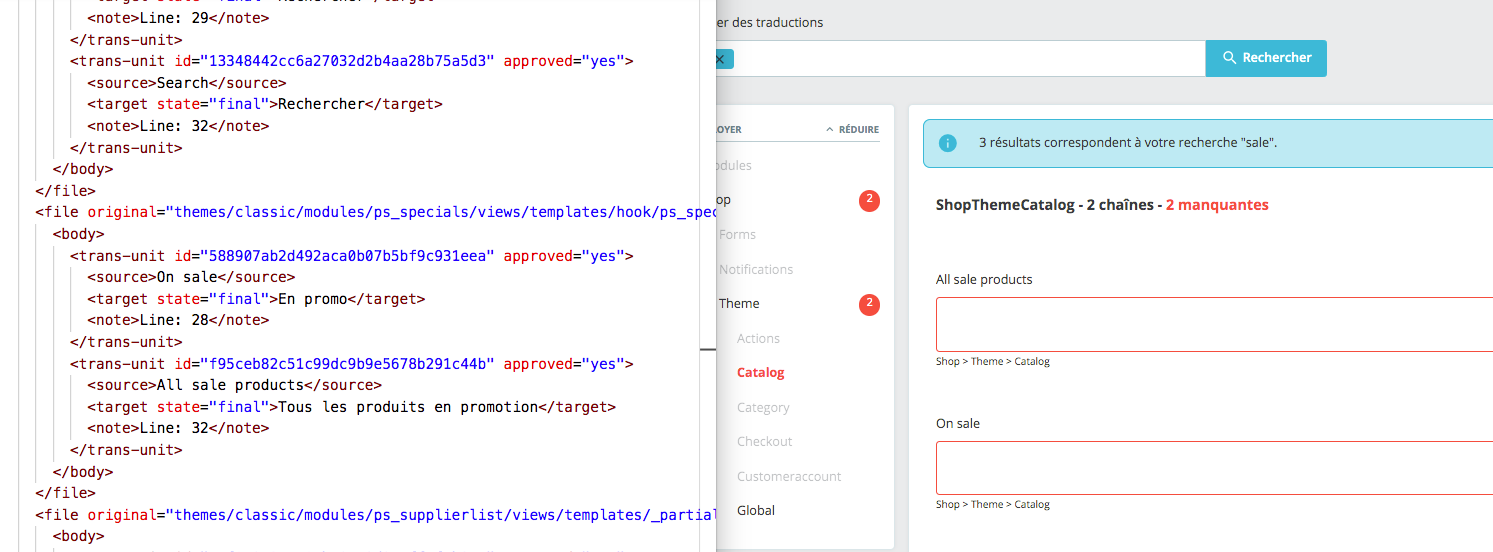This screenshot has height=552, width=1493.
Task: Collapse the tree with RÉDUIRE
Action: click(852, 129)
